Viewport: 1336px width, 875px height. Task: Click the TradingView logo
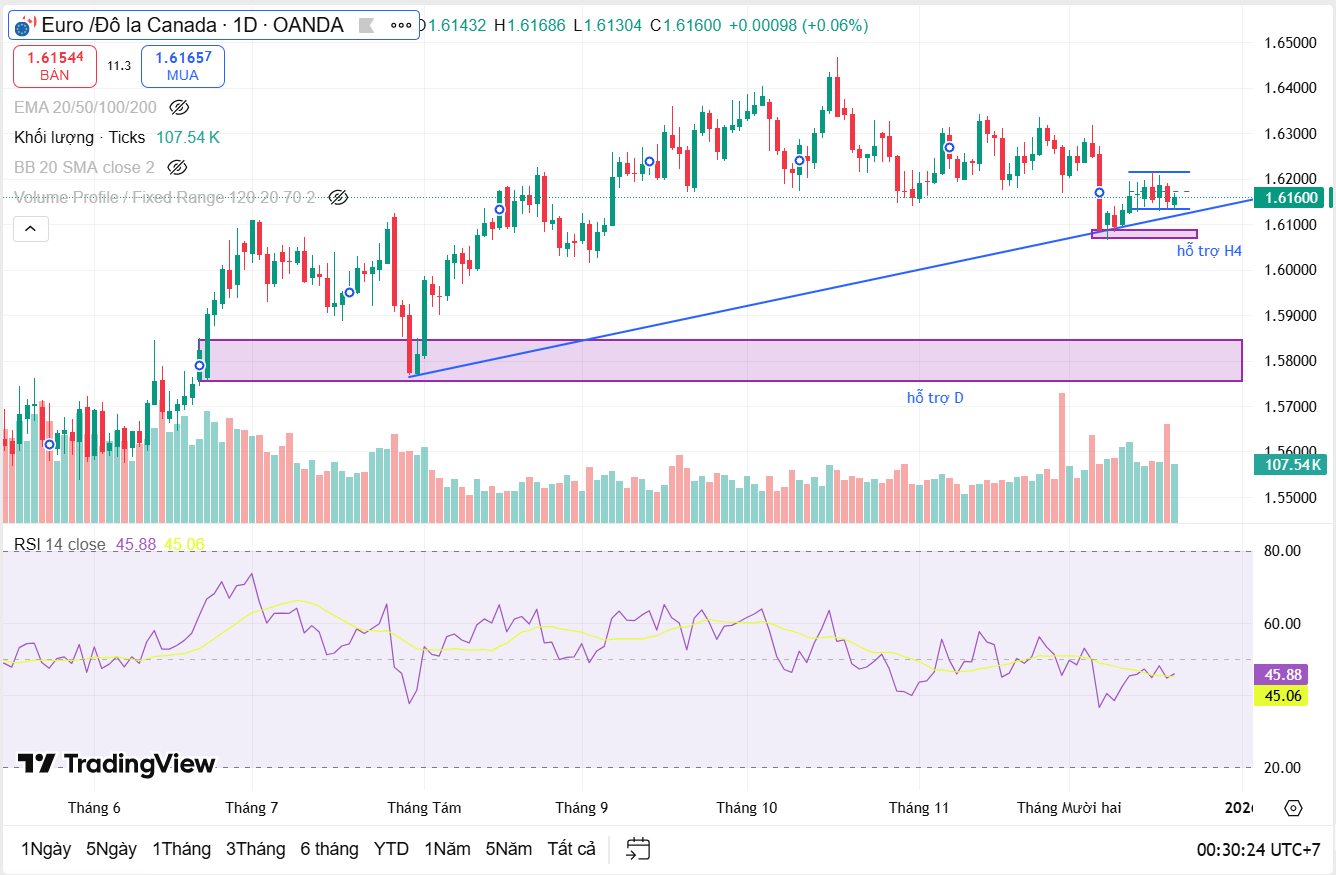tap(120, 765)
